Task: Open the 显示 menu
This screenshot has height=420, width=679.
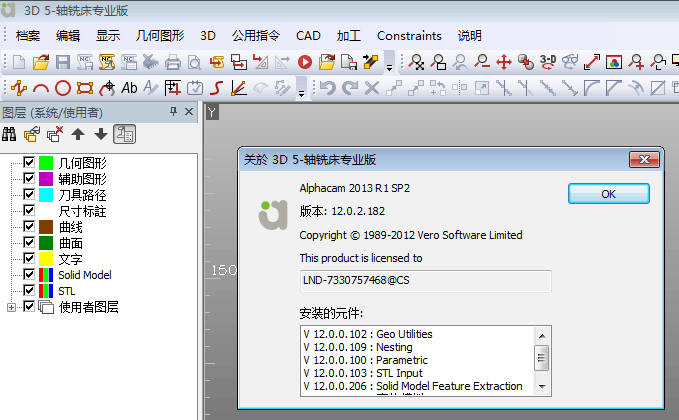Action: tap(108, 36)
